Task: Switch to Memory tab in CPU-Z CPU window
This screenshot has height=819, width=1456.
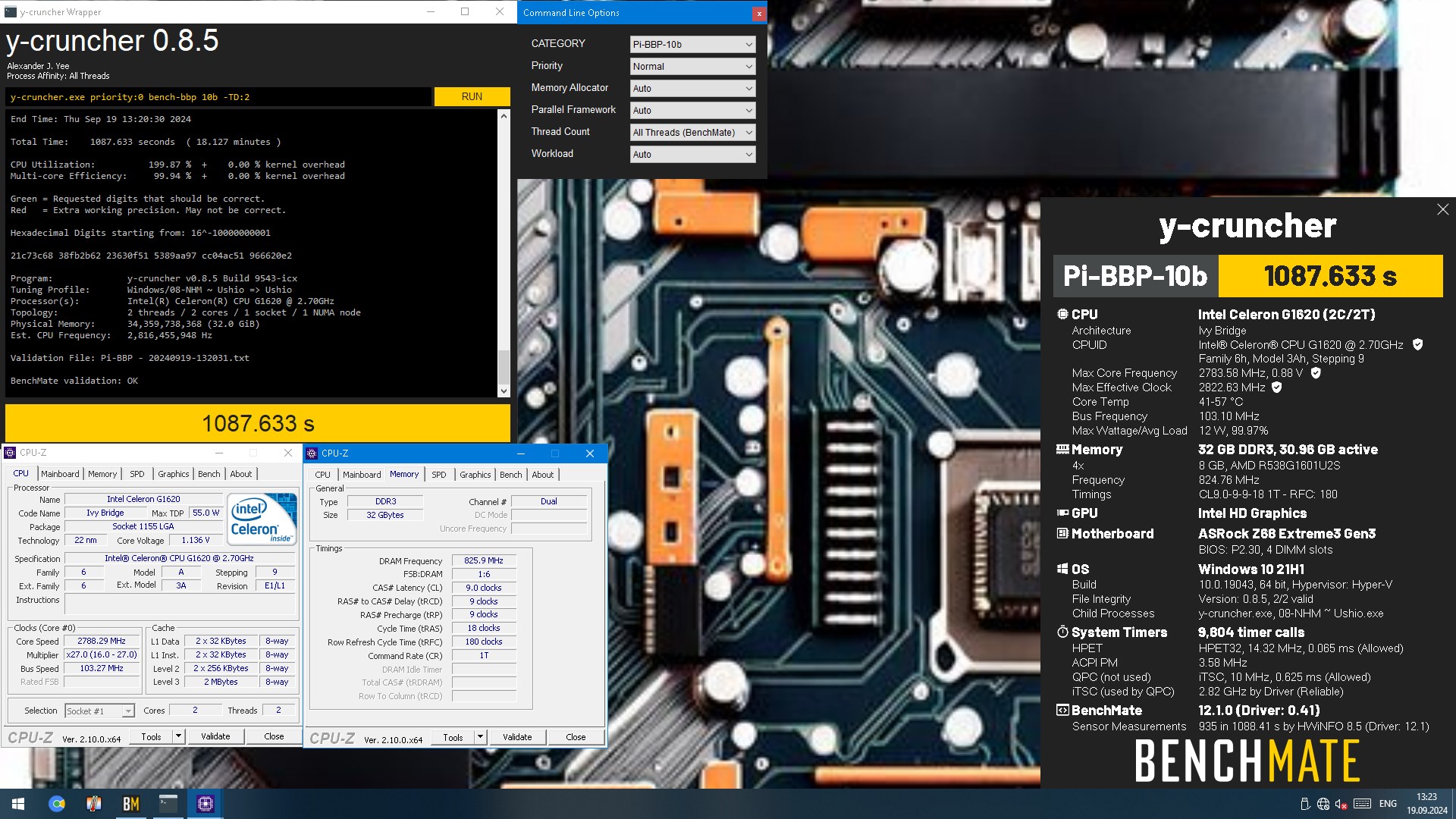Action: (x=102, y=474)
